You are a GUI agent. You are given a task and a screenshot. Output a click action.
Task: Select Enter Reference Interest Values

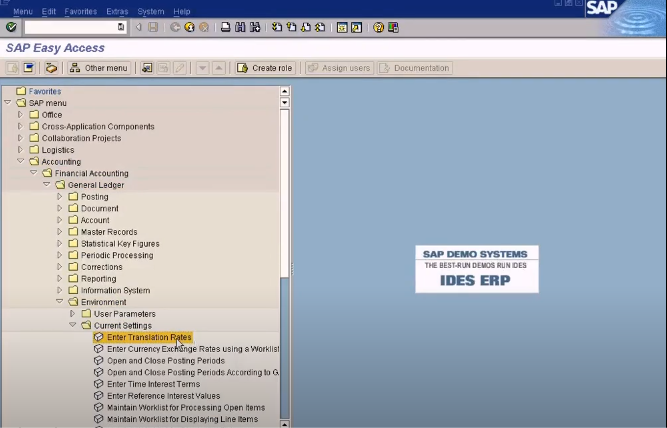[x=164, y=396]
